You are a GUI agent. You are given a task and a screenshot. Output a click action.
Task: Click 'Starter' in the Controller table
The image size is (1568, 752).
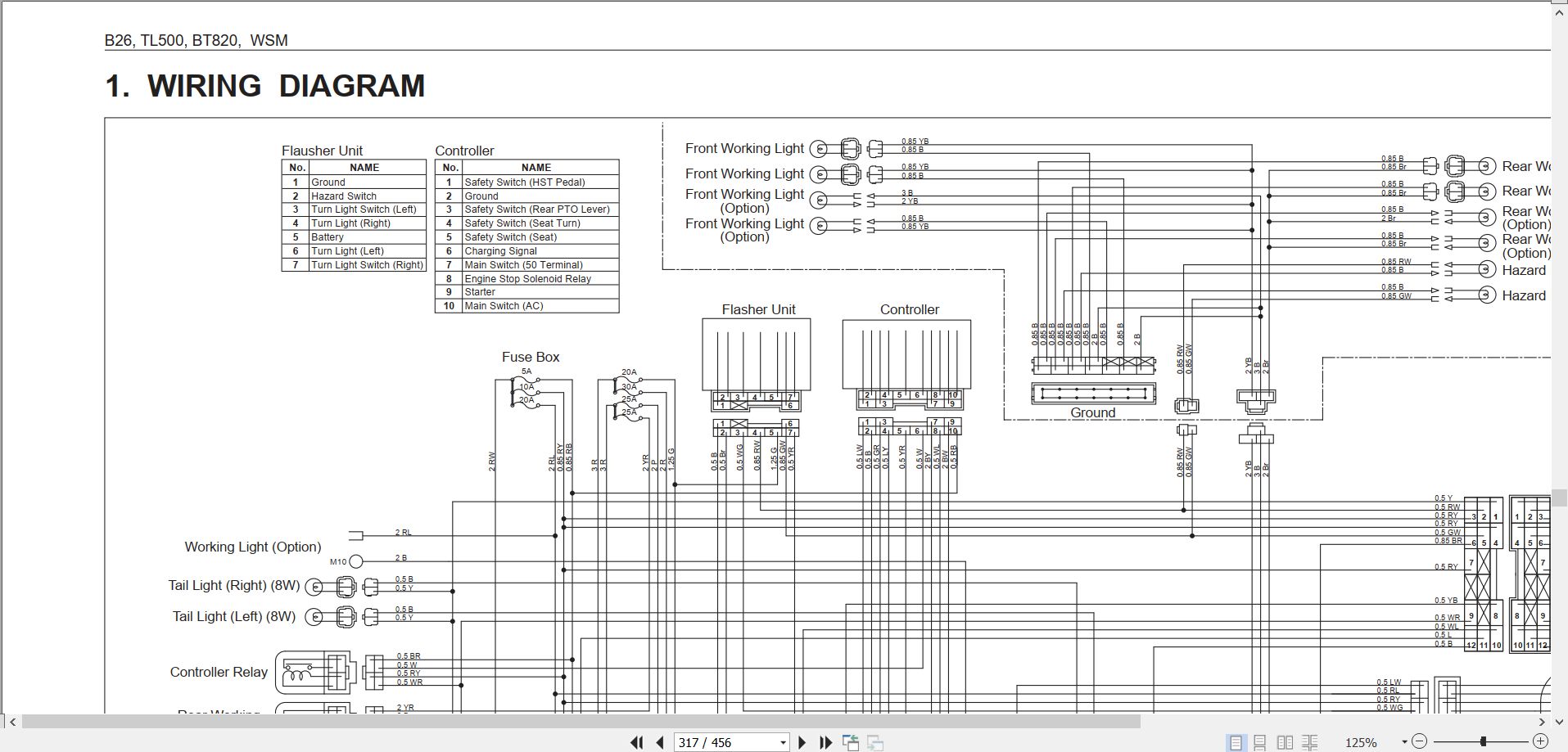pos(480,292)
